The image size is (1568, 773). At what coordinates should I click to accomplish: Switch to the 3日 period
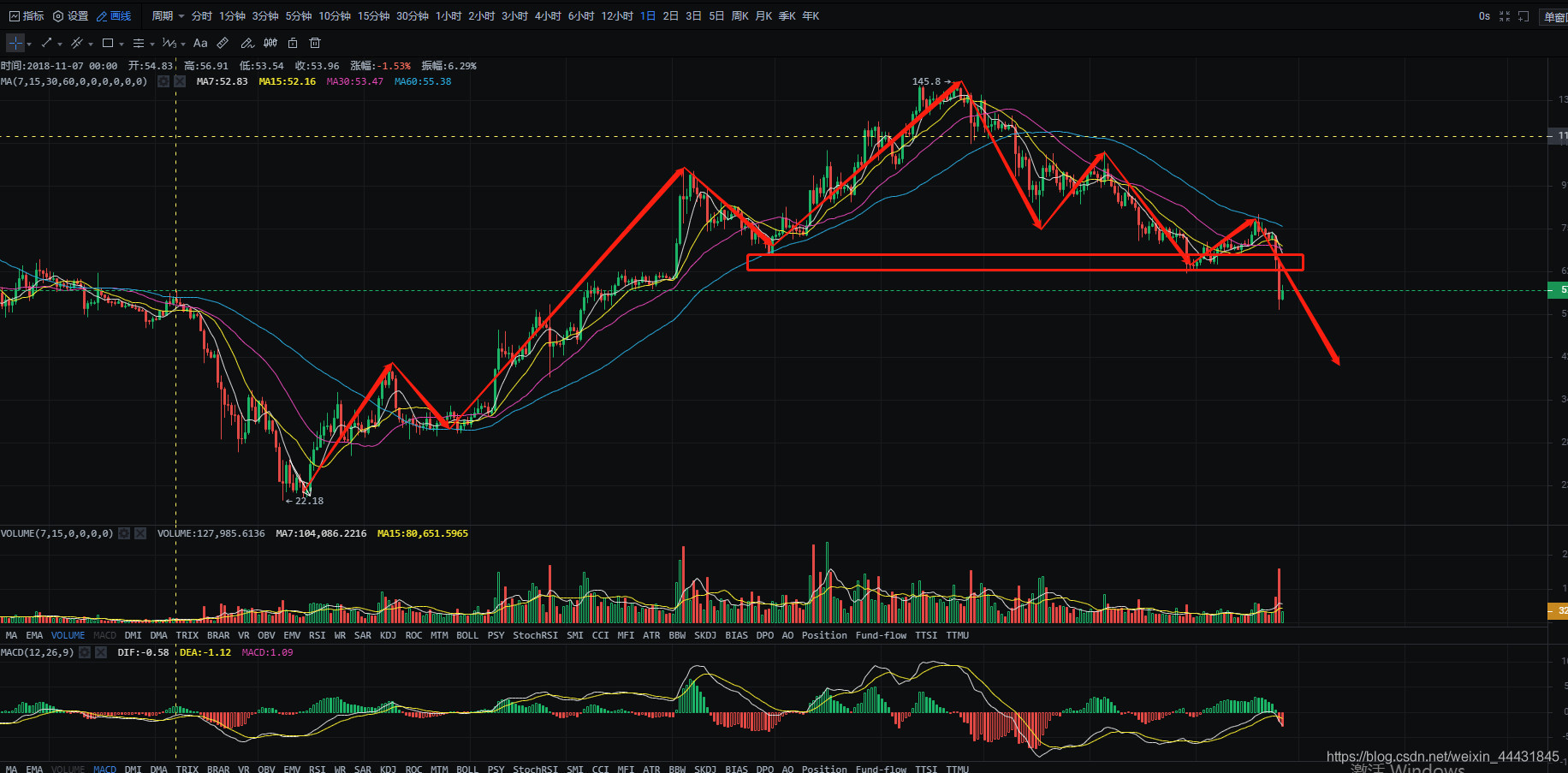[x=693, y=16]
